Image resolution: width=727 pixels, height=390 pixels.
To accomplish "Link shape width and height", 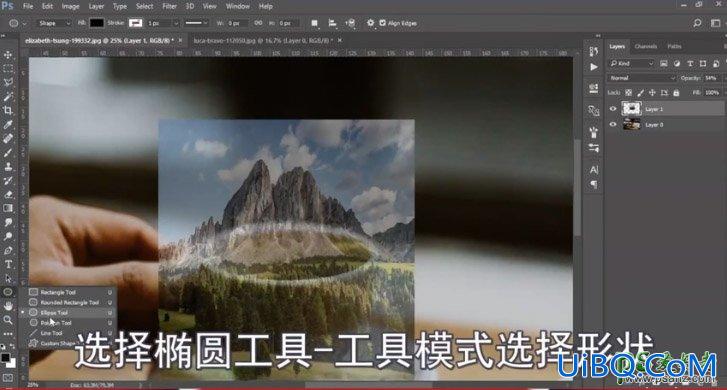I will point(258,23).
